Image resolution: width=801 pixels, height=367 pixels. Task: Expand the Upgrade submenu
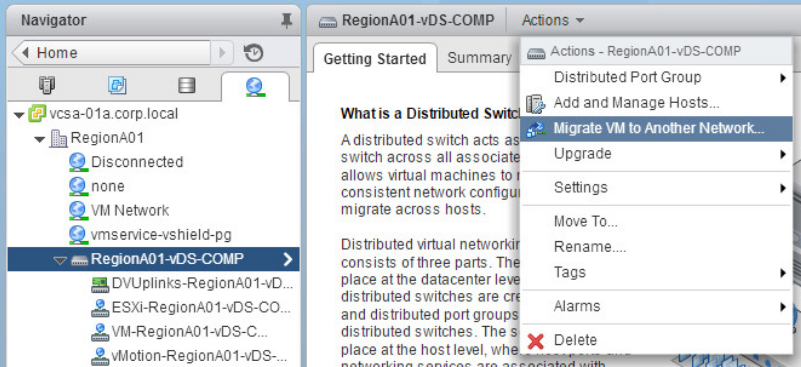point(783,154)
